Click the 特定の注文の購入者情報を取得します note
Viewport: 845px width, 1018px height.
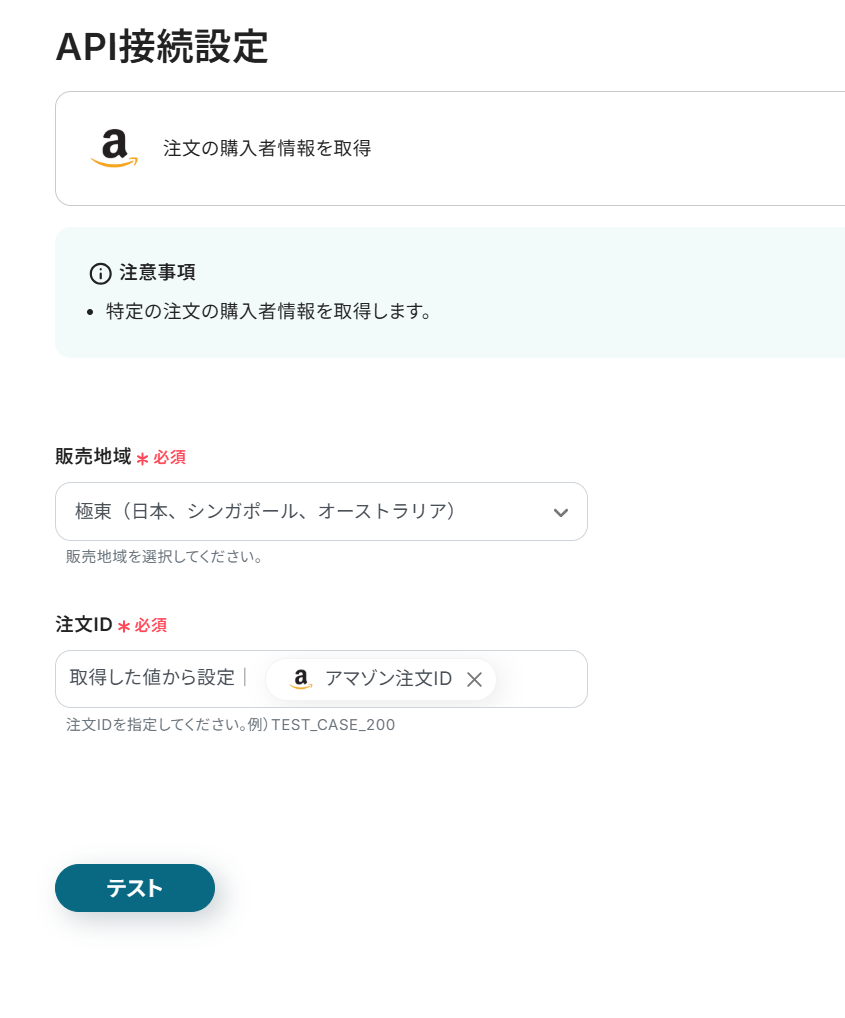[x=269, y=311]
